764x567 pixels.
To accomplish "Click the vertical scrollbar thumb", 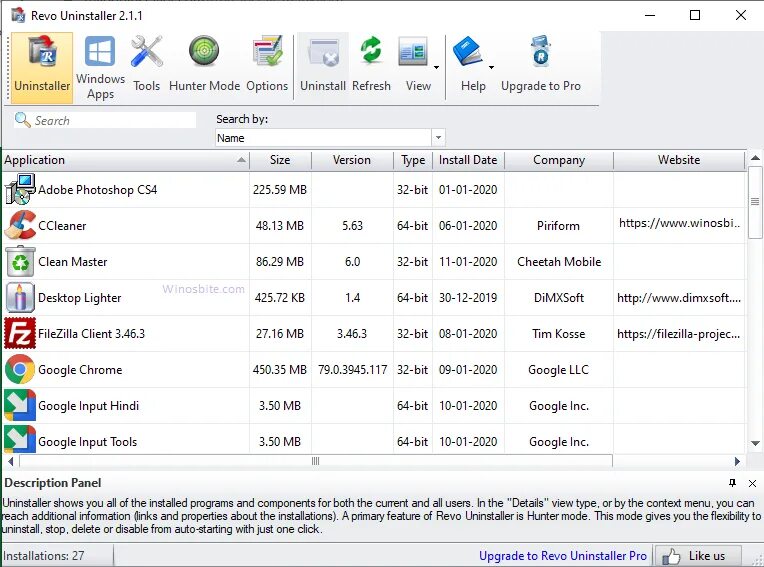I will 755,202.
